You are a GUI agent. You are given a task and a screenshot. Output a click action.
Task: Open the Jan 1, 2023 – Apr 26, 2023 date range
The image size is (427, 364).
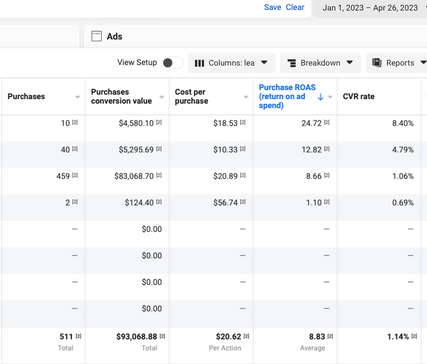[x=371, y=8]
